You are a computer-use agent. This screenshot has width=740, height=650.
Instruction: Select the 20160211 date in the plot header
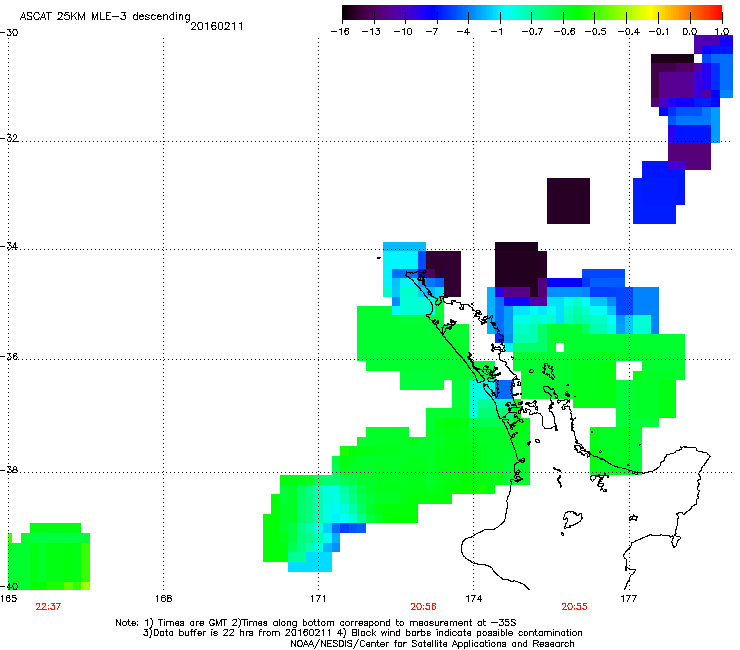tap(217, 26)
